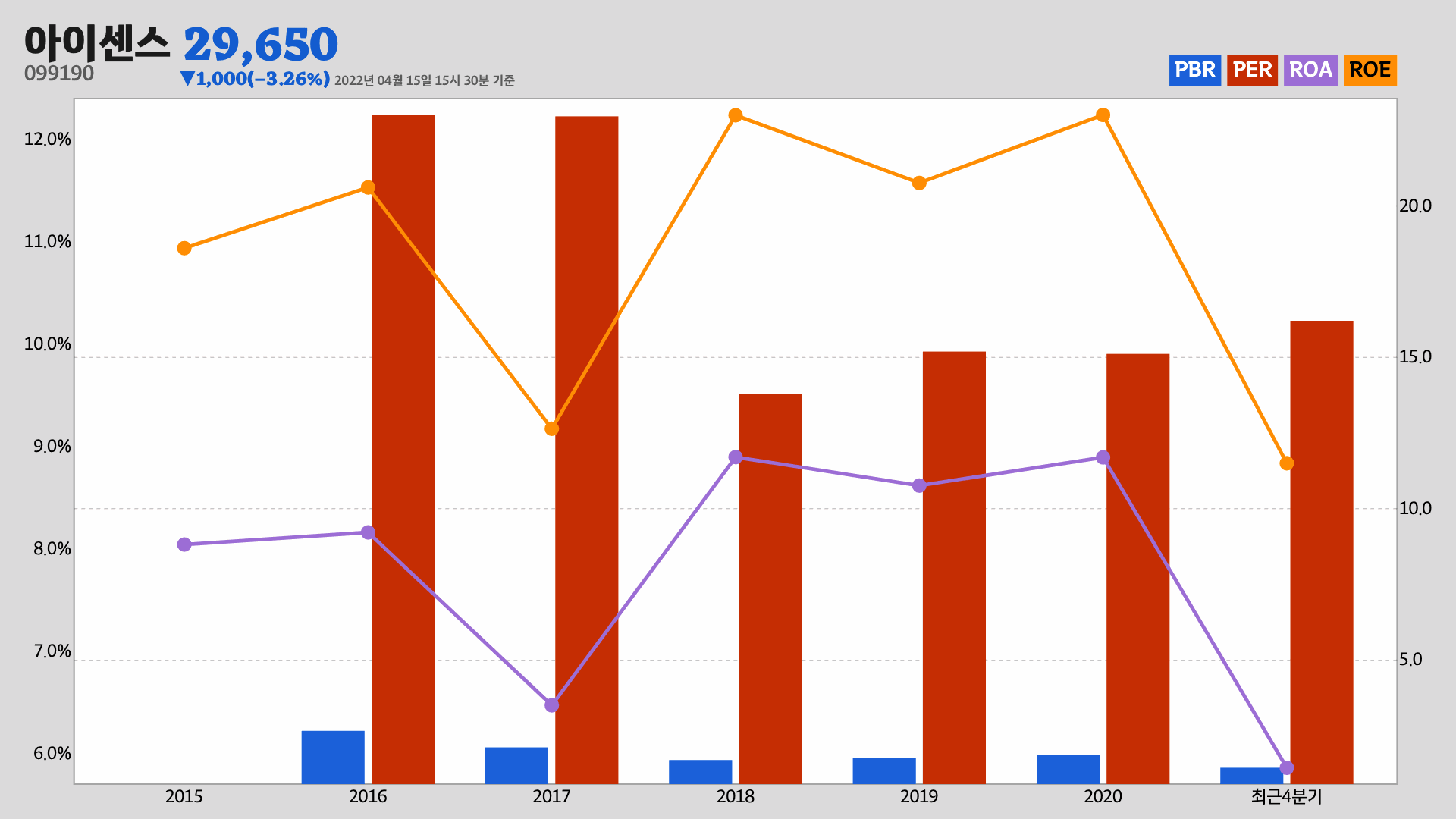Click the 11.0% left axis label
This screenshot has width=1456, height=819.
click(x=48, y=242)
